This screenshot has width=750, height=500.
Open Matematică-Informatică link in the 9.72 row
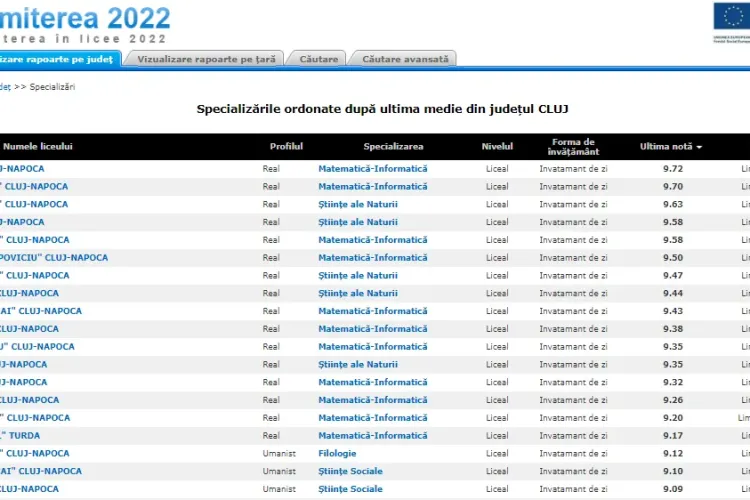[372, 169]
